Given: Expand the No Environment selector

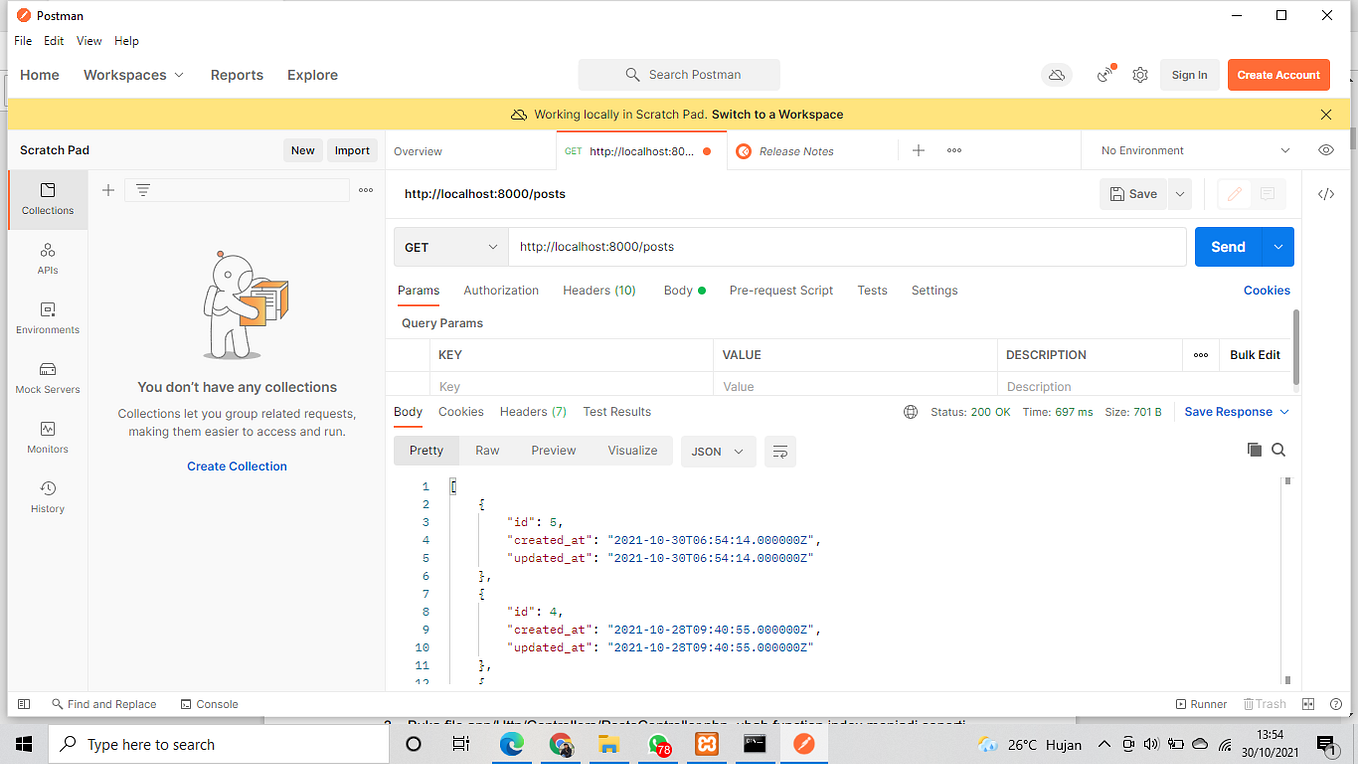Looking at the screenshot, I should point(1190,149).
